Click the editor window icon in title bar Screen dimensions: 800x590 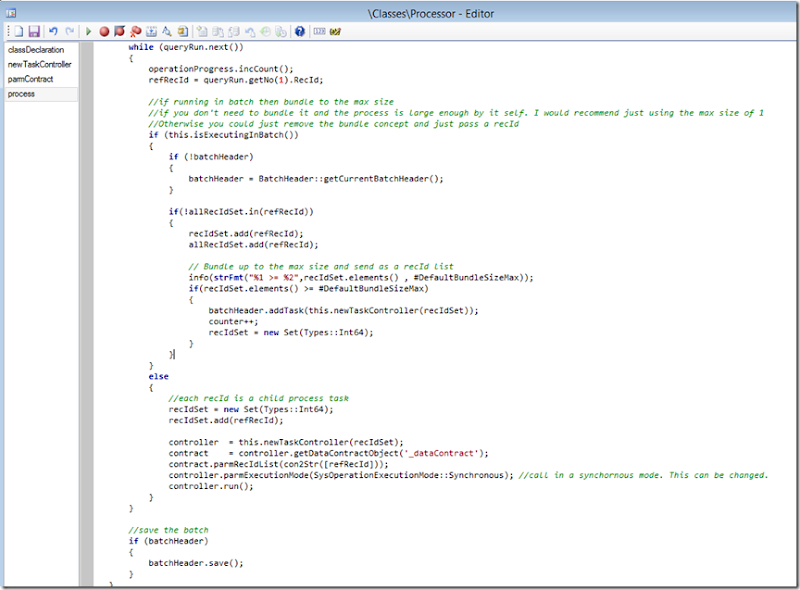click(x=11, y=13)
